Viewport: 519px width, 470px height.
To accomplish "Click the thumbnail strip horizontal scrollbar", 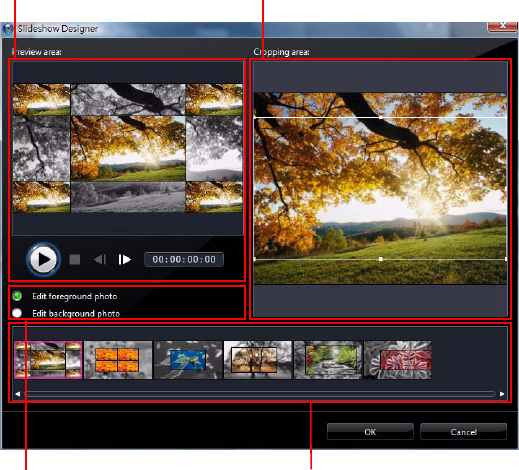I will pos(260,394).
